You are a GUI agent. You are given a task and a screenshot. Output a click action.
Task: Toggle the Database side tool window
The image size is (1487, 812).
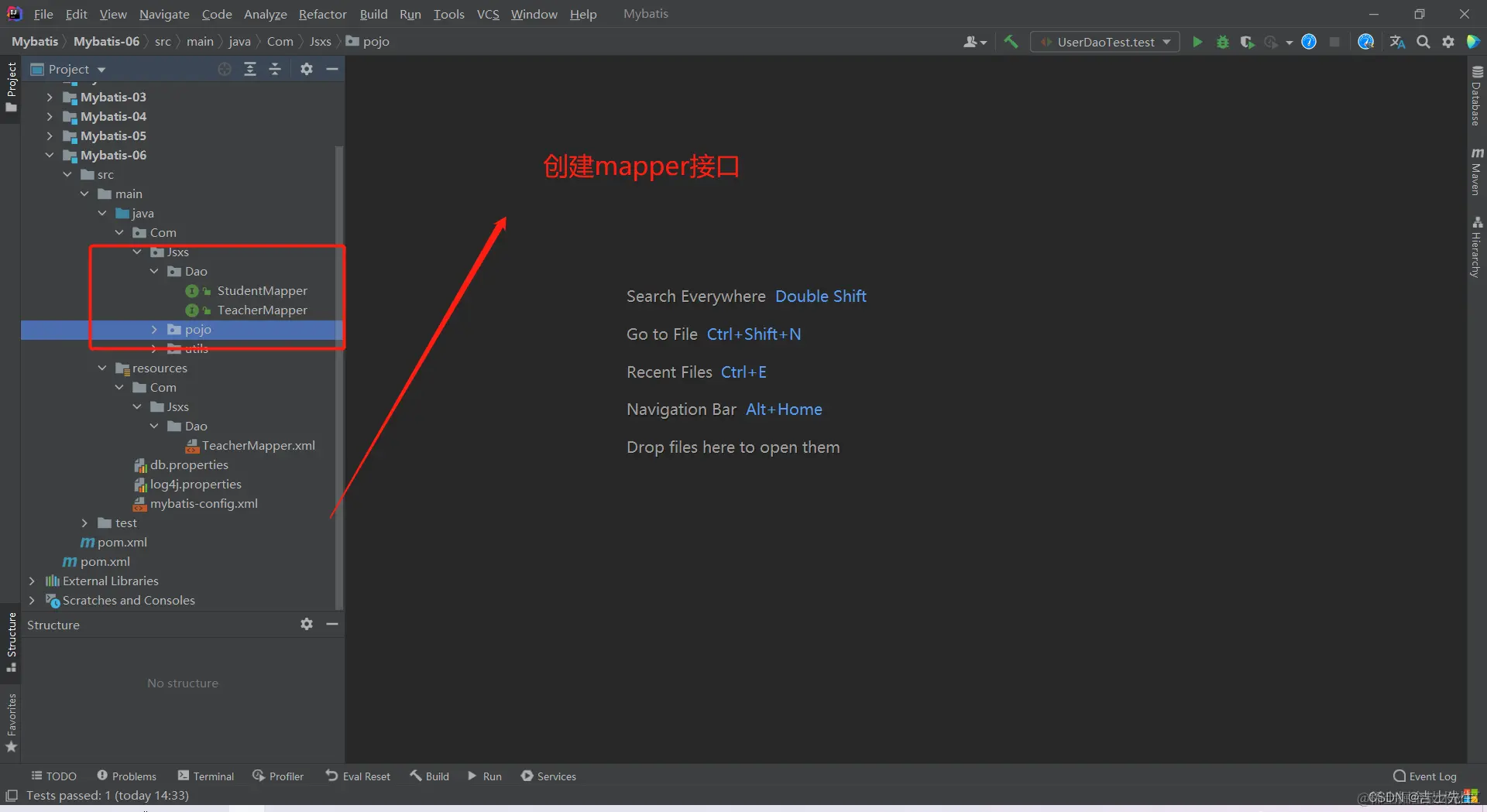(1477, 95)
